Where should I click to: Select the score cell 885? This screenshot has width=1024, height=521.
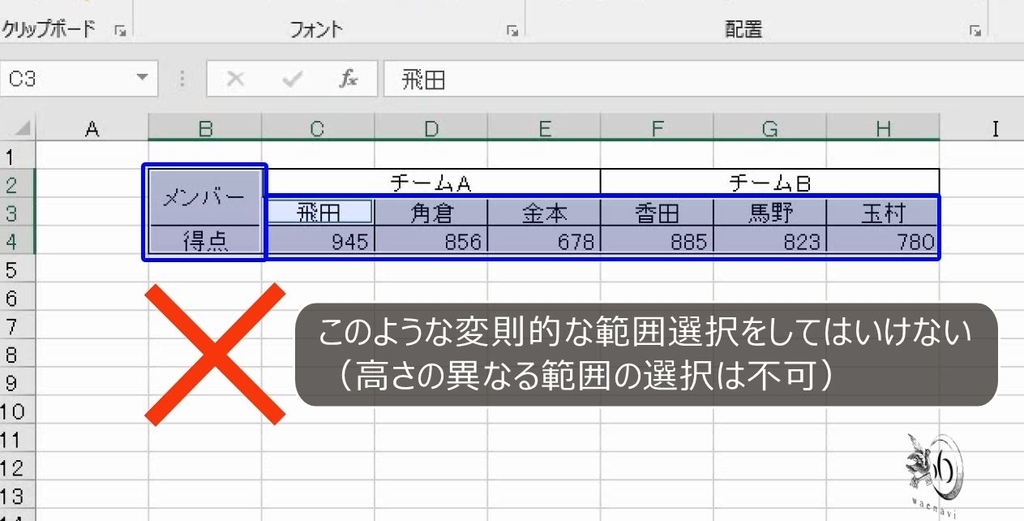(x=657, y=240)
